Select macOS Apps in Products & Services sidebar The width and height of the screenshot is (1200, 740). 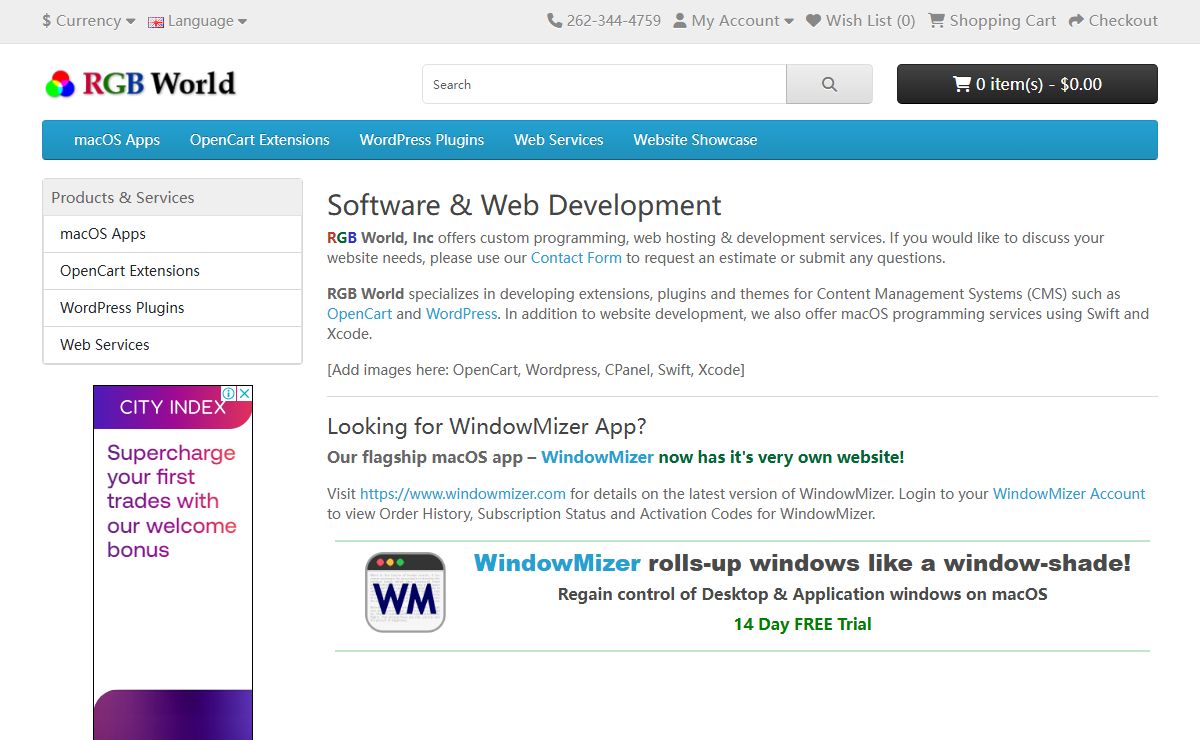pyautogui.click(x=172, y=234)
